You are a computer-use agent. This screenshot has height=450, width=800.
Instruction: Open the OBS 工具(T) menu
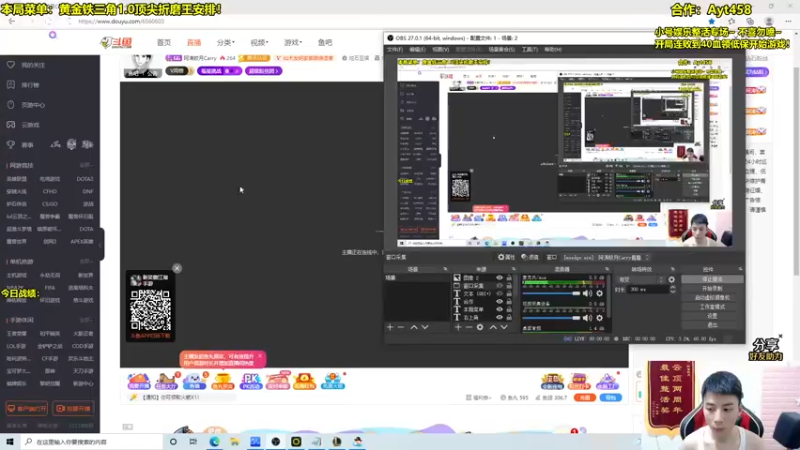[530, 49]
